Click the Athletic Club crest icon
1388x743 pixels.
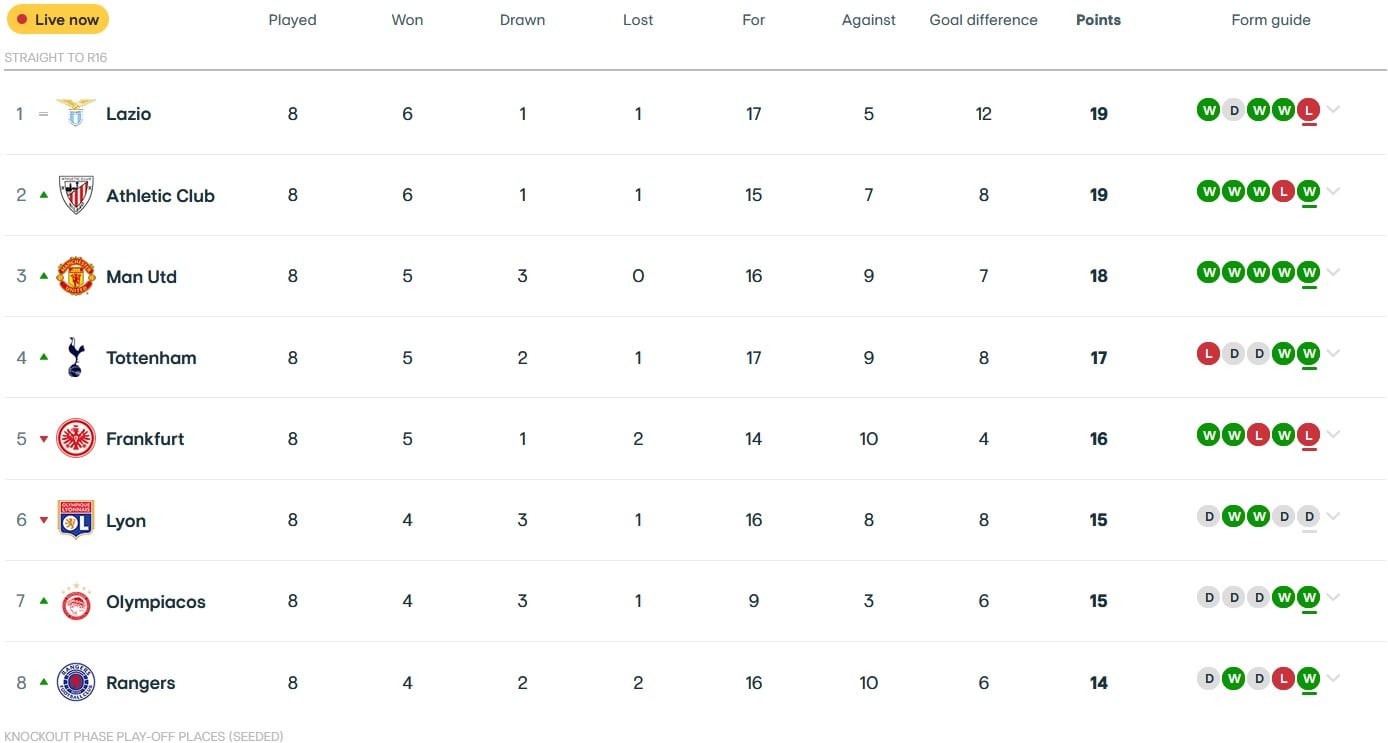click(x=76, y=195)
